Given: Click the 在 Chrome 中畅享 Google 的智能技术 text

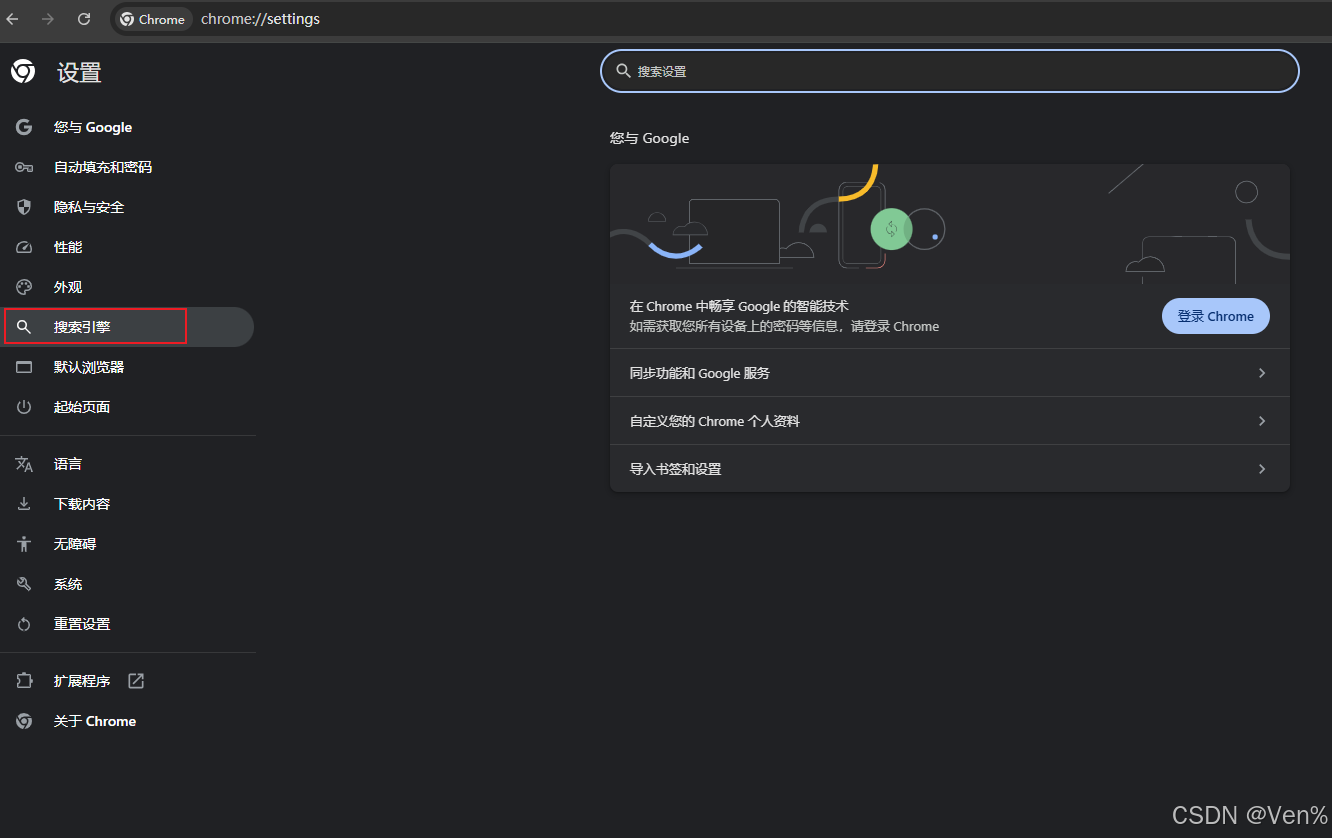Looking at the screenshot, I should tap(739, 306).
